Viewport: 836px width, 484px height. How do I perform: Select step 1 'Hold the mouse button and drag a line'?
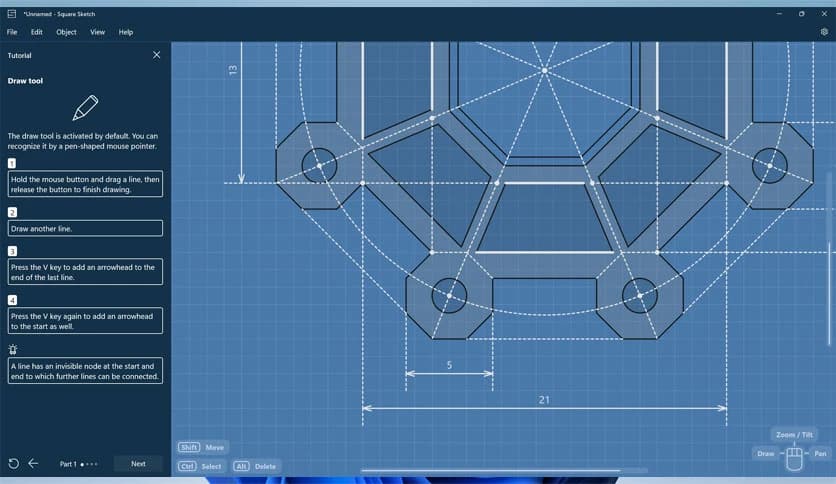click(x=85, y=184)
